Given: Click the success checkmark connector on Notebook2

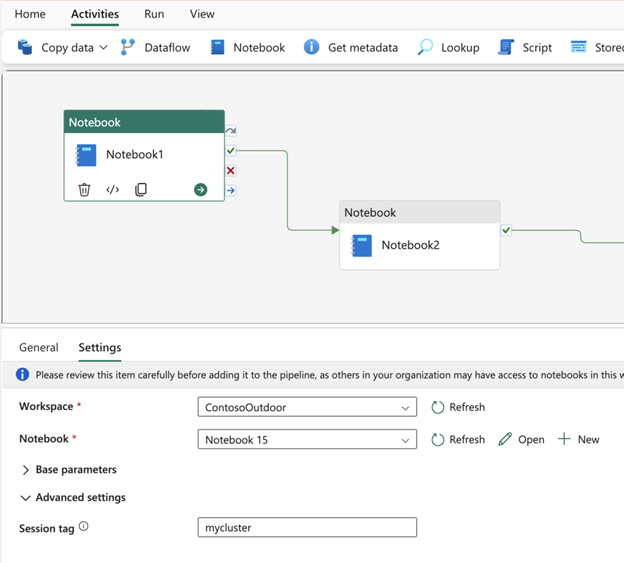Looking at the screenshot, I should pos(506,230).
